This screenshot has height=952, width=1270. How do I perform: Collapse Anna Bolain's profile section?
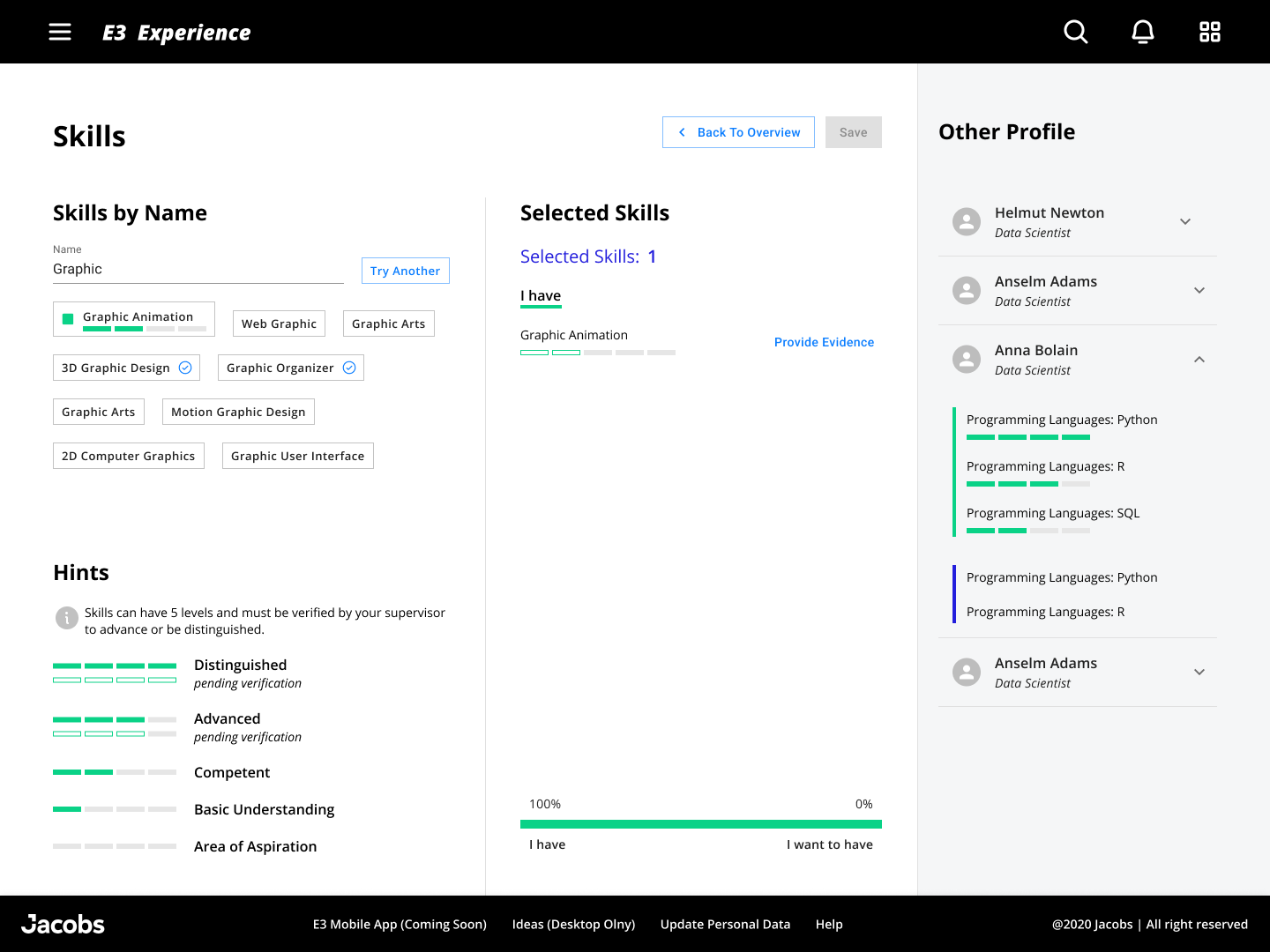point(1199,359)
